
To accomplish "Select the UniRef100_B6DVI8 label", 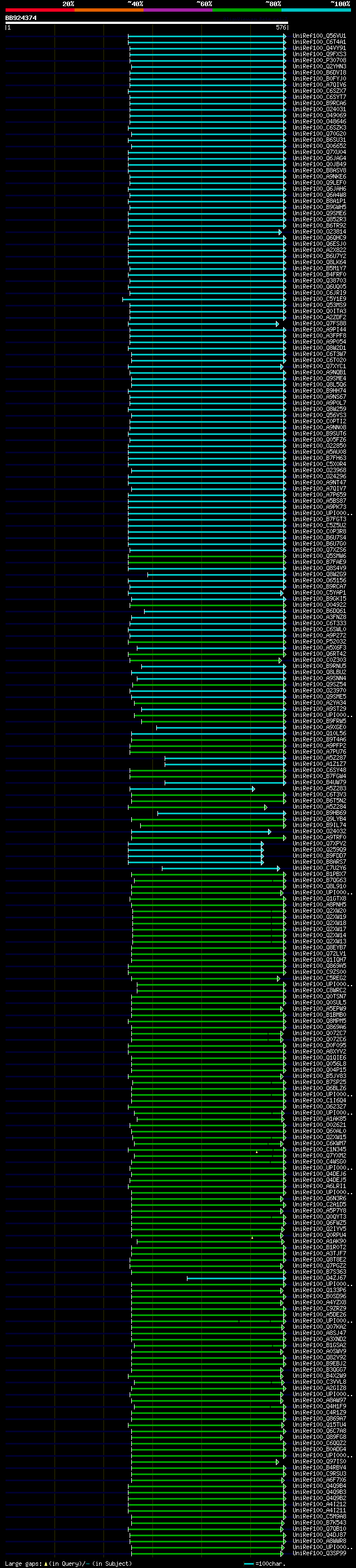I will click(319, 72).
